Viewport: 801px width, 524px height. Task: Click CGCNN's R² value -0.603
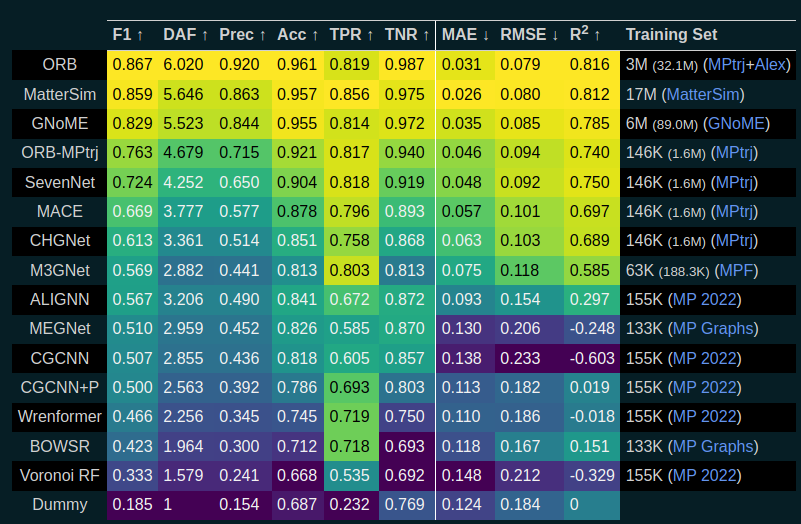pyautogui.click(x=592, y=358)
